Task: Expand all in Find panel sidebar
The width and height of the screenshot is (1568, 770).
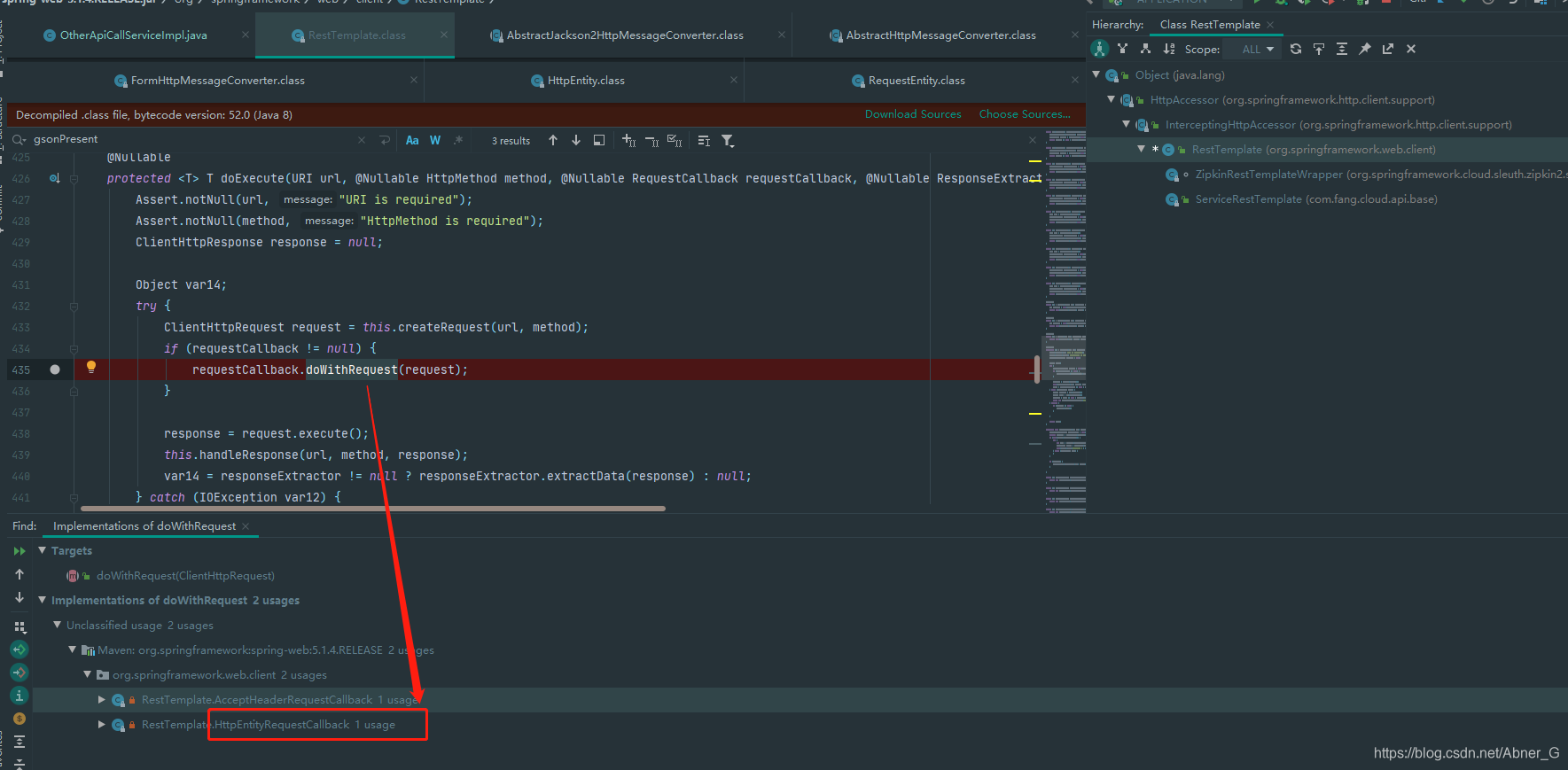Action: [x=20, y=742]
